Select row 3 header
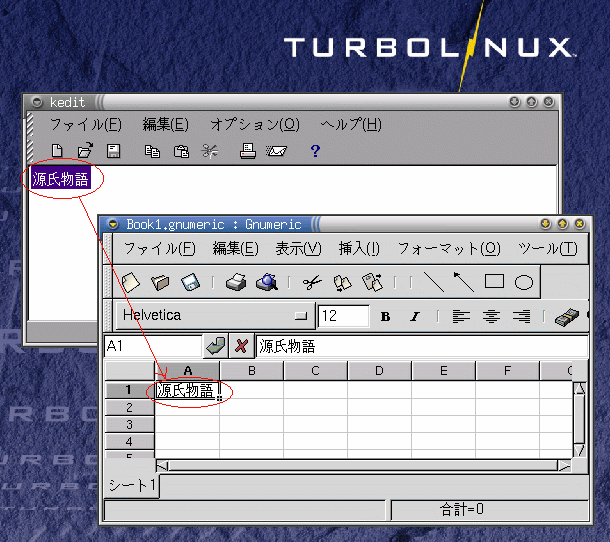 pyautogui.click(x=130, y=424)
